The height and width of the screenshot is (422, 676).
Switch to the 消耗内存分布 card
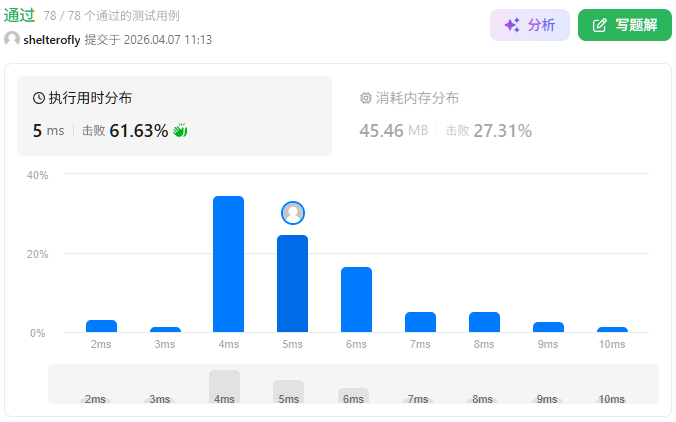tap(500, 115)
